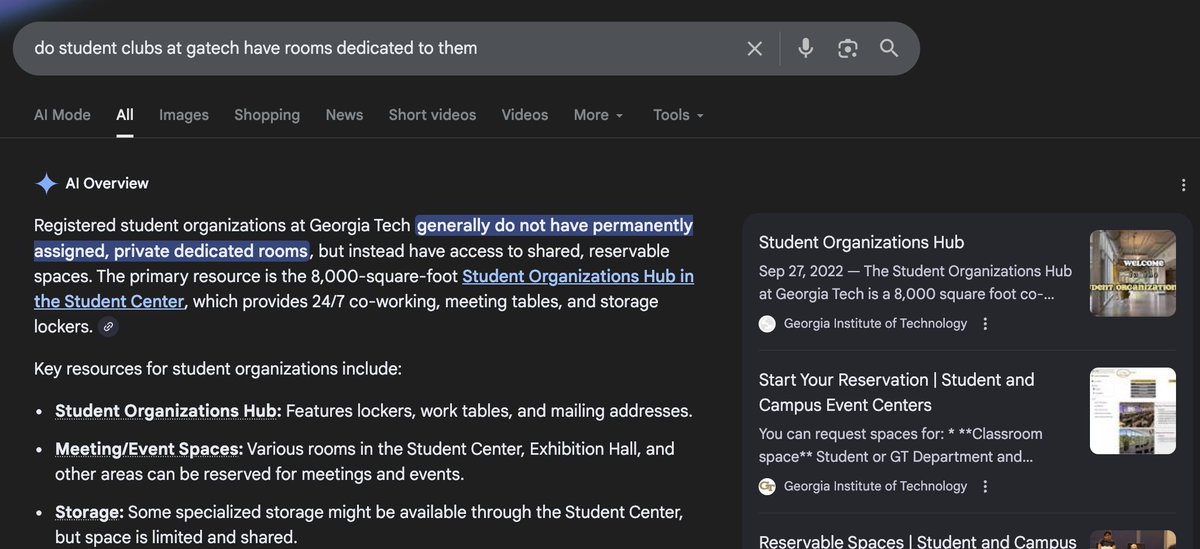Open Google Lens image search icon
Image resolution: width=1200 pixels, height=549 pixels.
(848, 48)
